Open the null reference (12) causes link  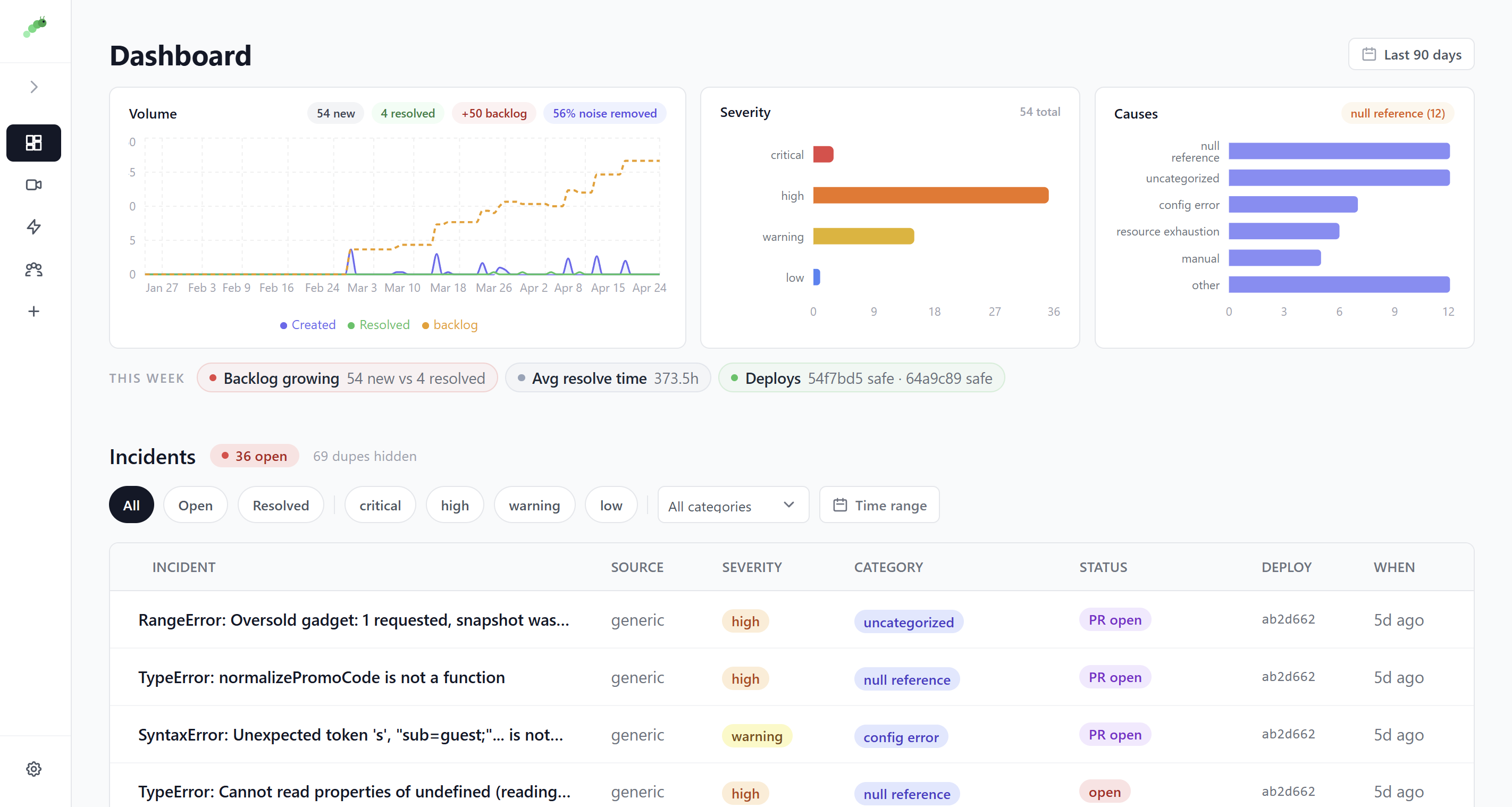pos(1397,113)
